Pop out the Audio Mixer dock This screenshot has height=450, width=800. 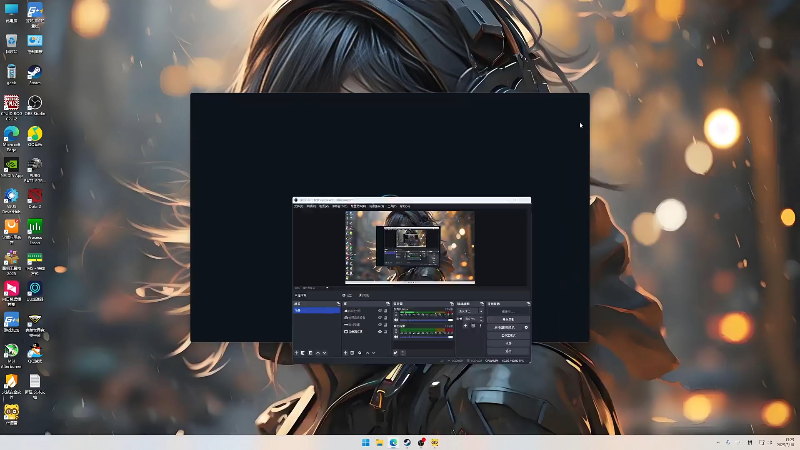pos(452,304)
